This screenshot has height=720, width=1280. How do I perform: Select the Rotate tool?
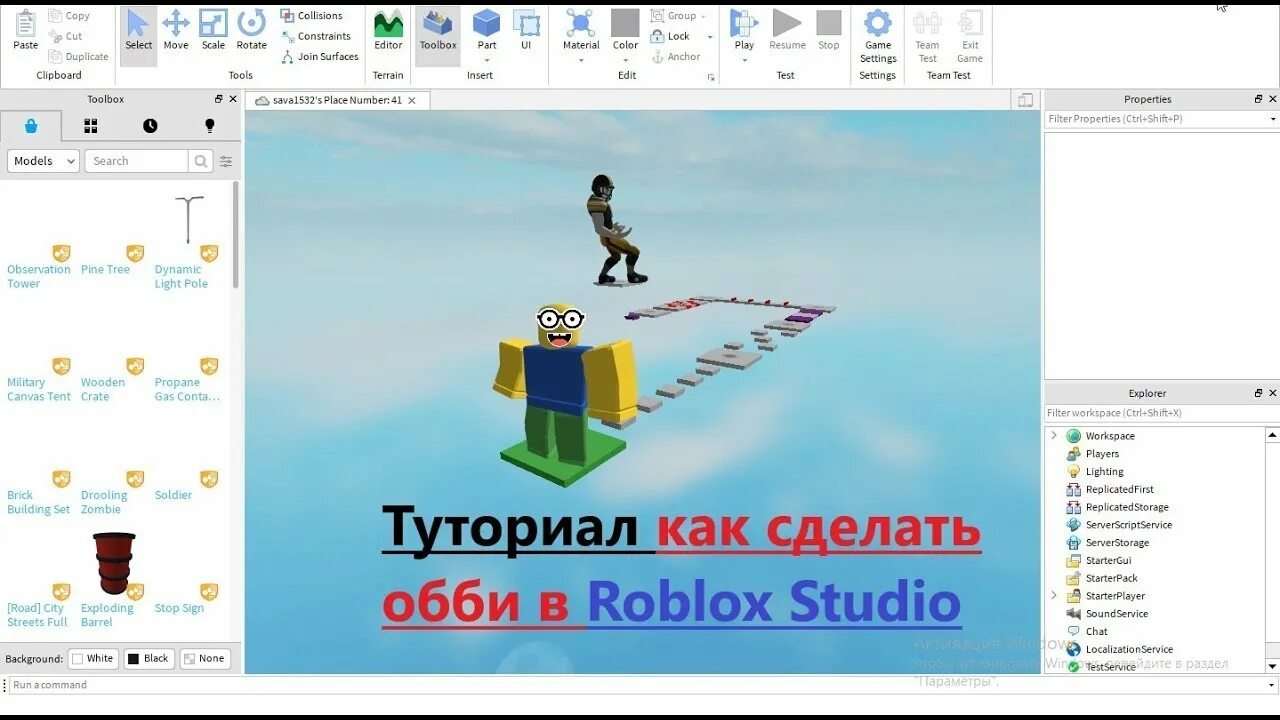click(251, 31)
